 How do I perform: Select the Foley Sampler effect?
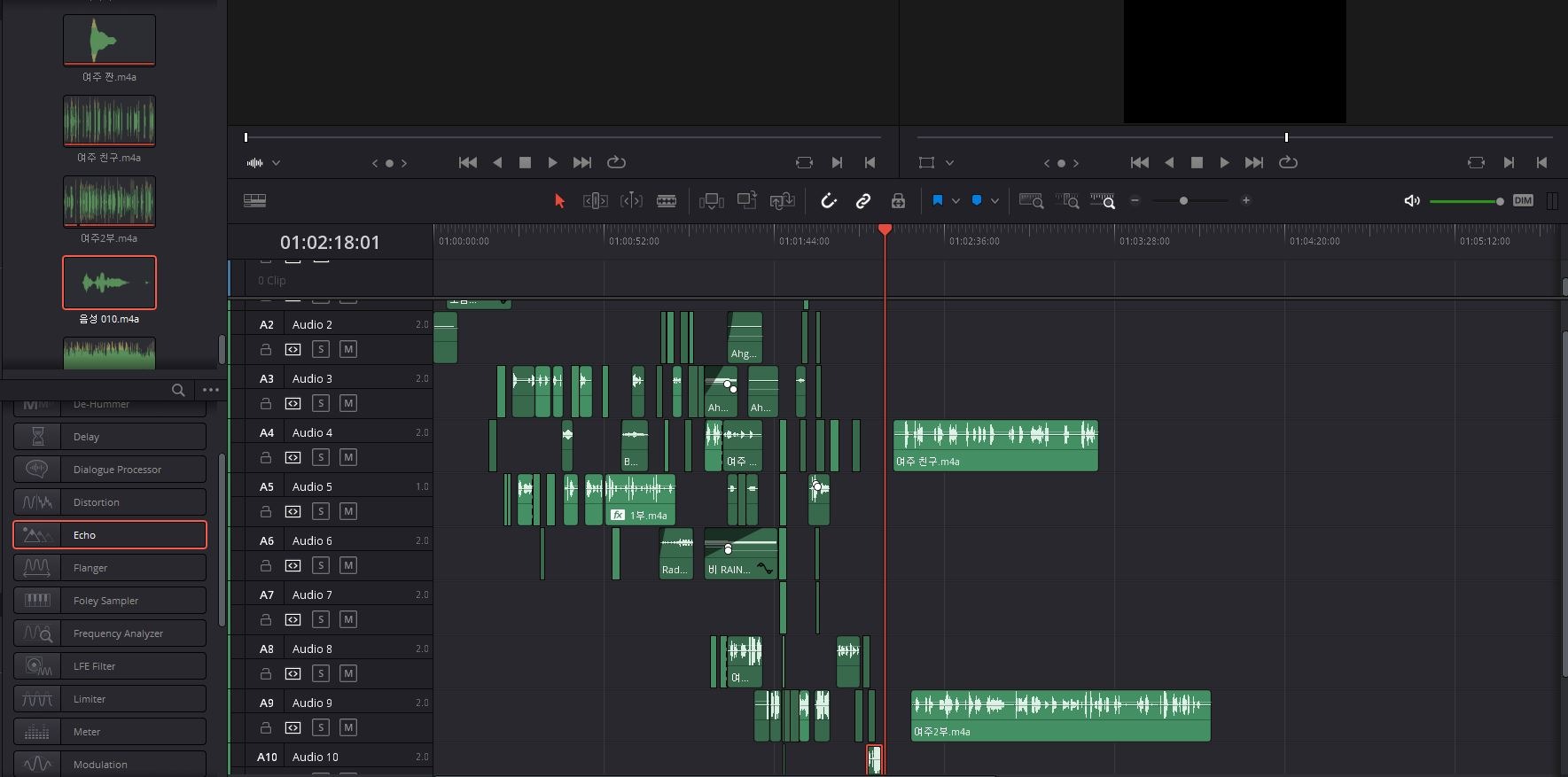point(110,601)
